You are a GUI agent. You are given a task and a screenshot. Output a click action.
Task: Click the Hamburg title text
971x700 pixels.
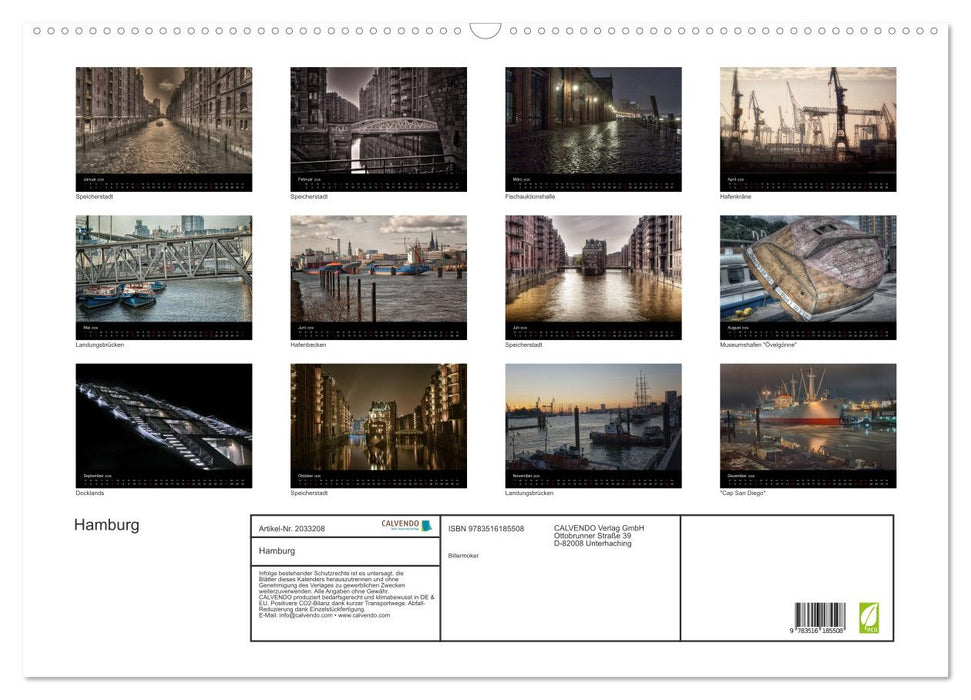point(106,524)
